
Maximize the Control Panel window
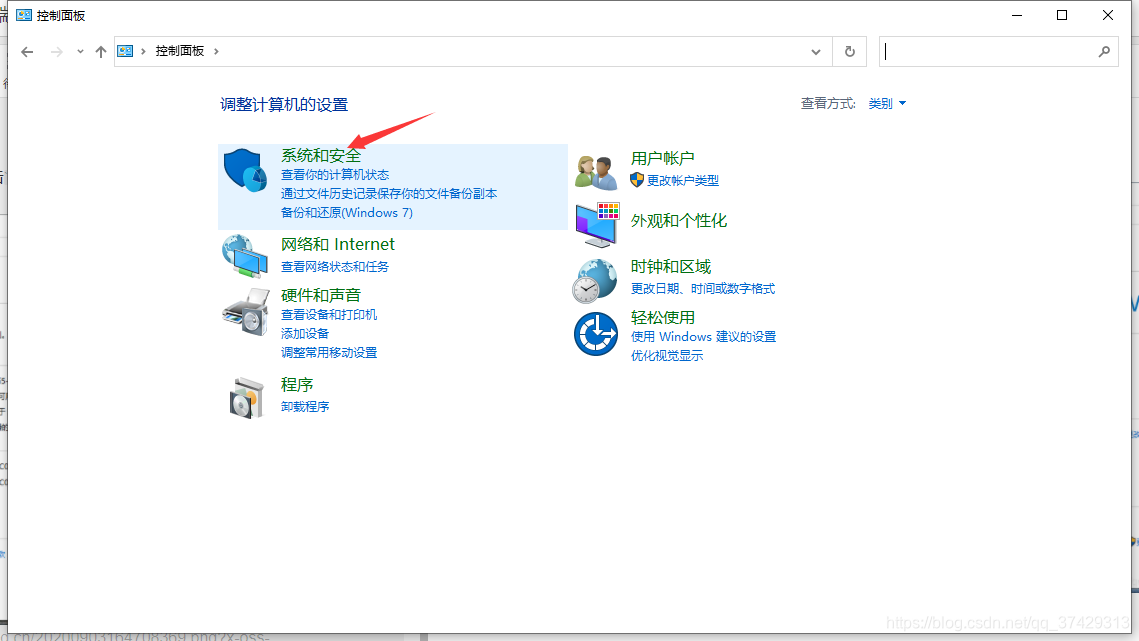[x=1062, y=15]
